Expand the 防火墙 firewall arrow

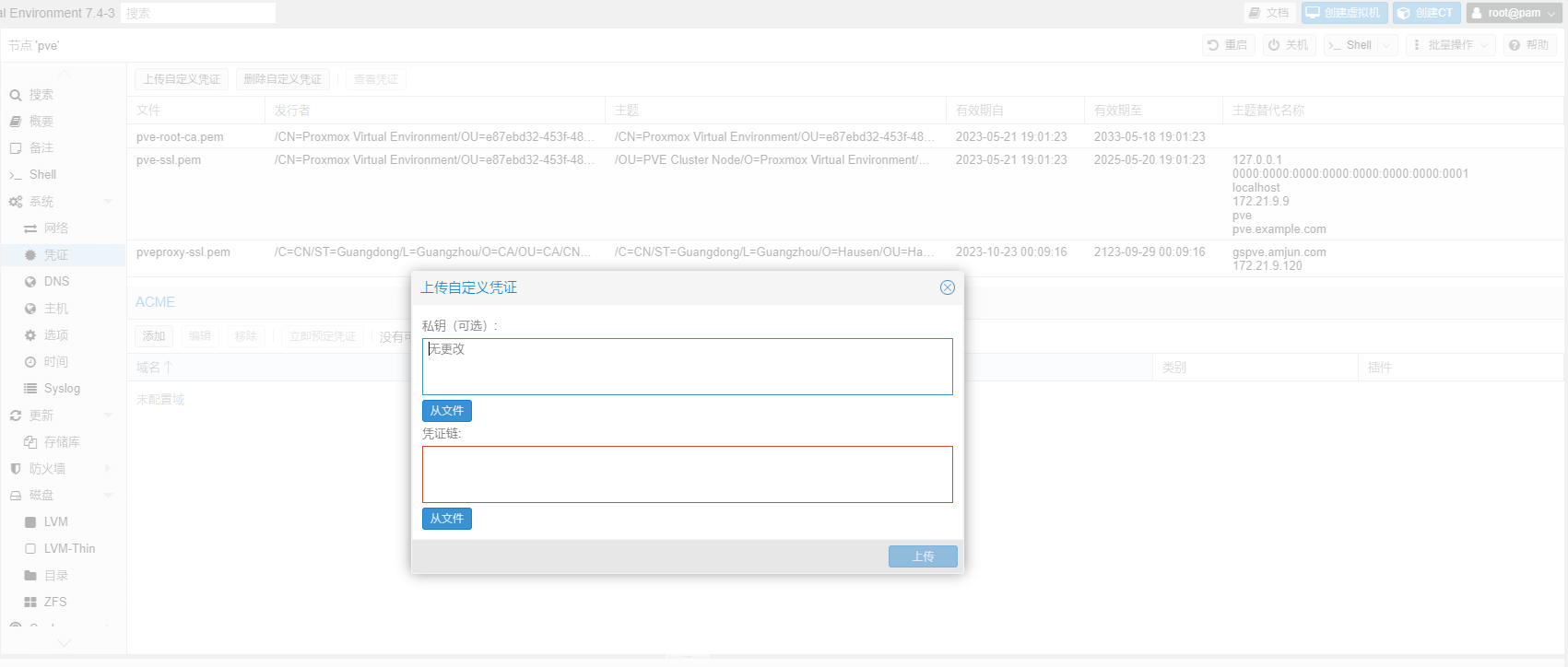click(x=108, y=469)
